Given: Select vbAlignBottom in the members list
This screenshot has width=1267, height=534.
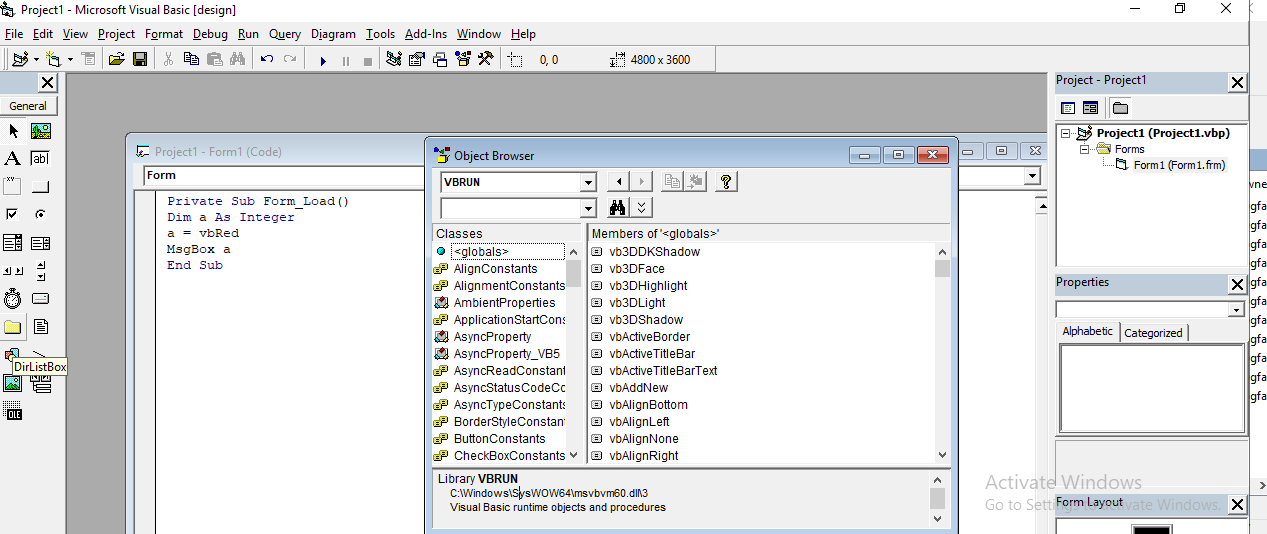Looking at the screenshot, I should click(648, 405).
